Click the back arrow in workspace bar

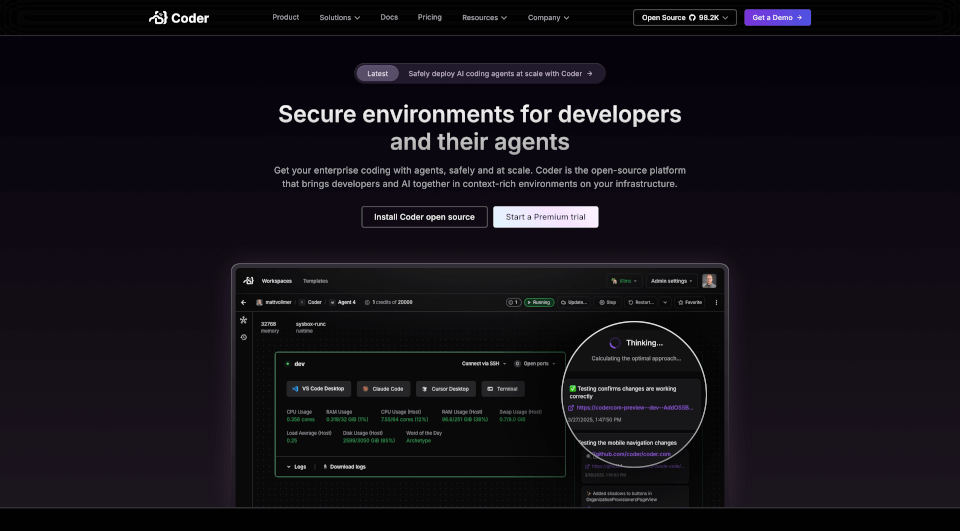pyautogui.click(x=244, y=303)
